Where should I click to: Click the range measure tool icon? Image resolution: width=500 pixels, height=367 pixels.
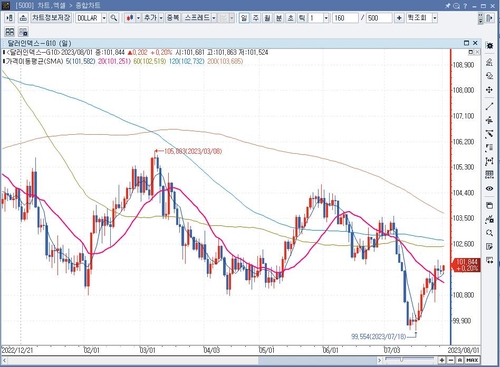489,161
